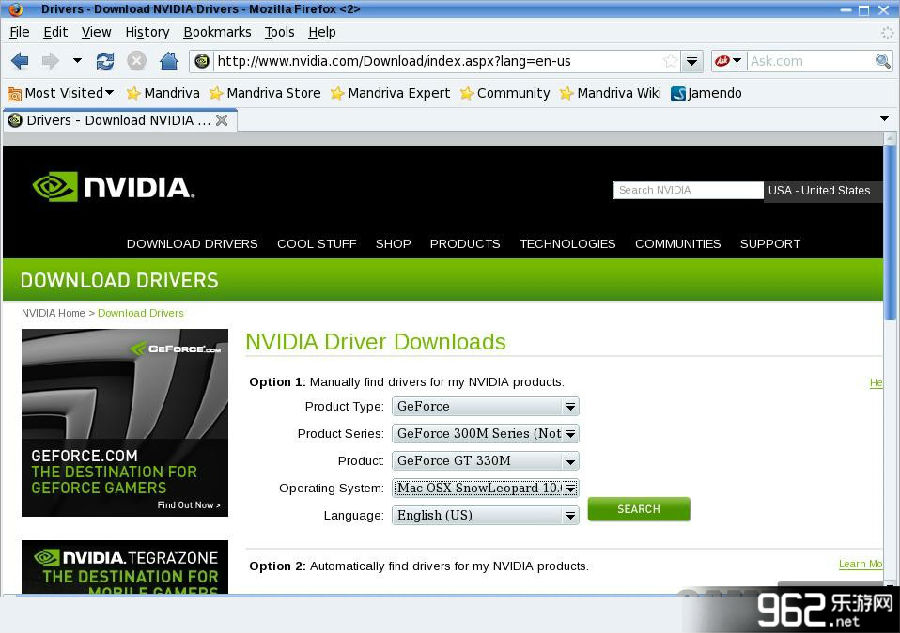The width and height of the screenshot is (900, 633).
Task: Click the search magnifier icon
Action: coord(883,61)
